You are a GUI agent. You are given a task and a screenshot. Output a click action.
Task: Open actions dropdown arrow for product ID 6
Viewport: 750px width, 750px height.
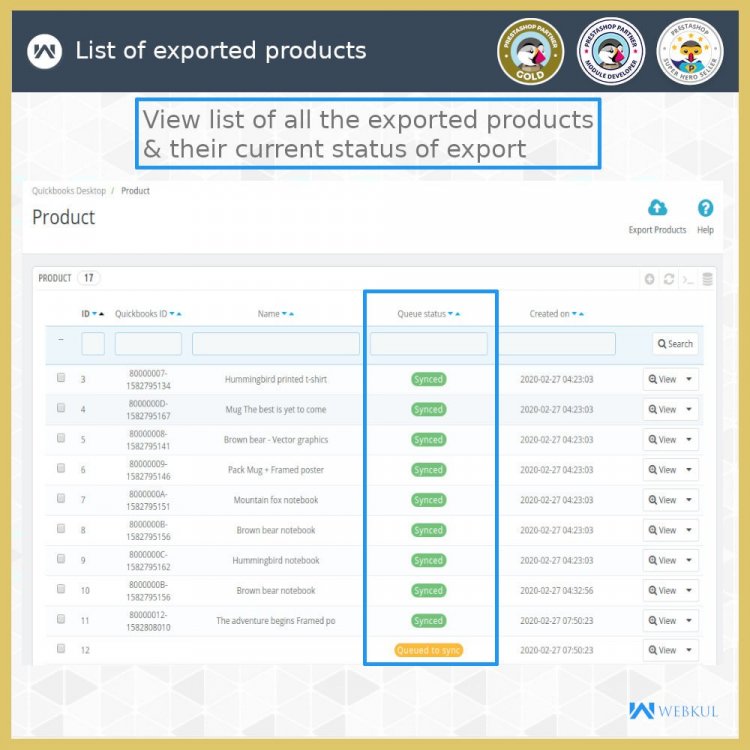click(689, 470)
